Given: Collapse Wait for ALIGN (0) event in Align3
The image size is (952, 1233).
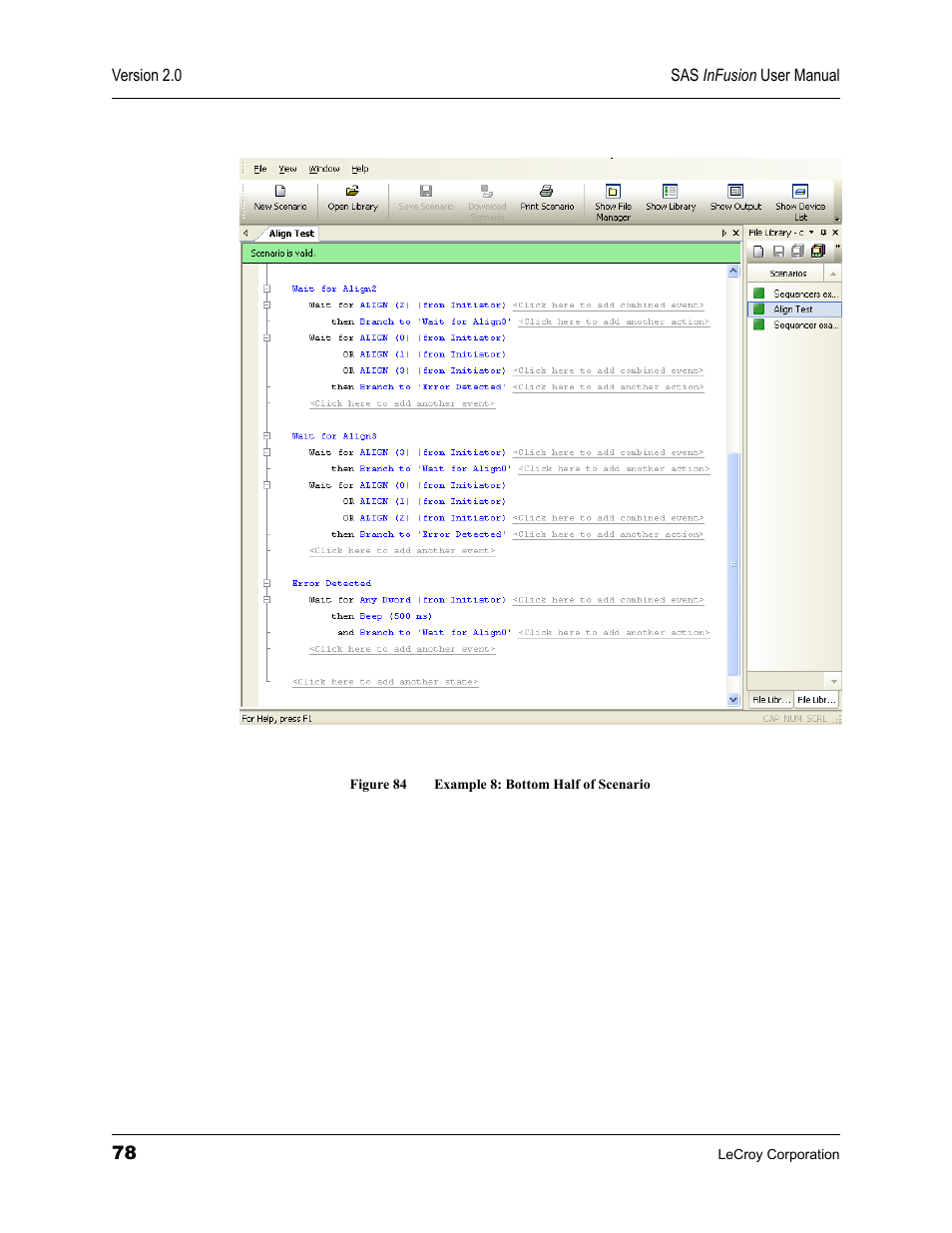Looking at the screenshot, I should click(x=267, y=485).
